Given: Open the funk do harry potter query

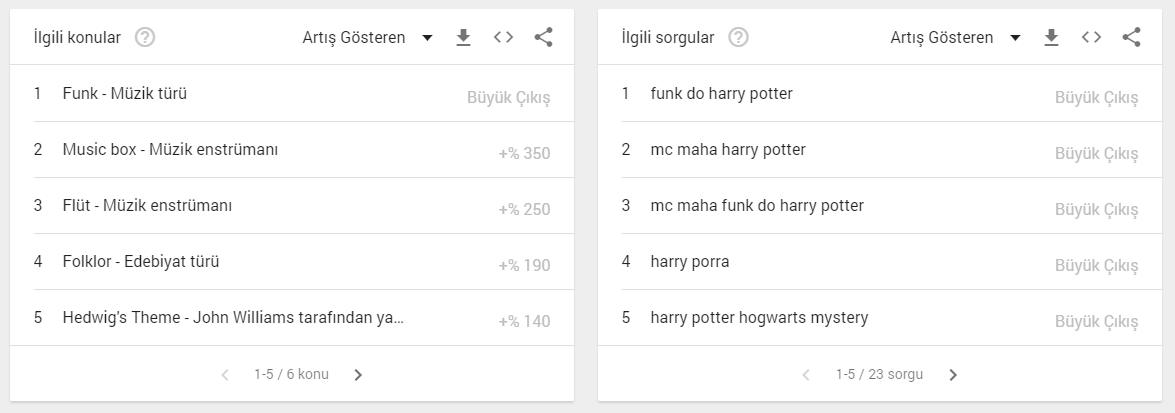Looking at the screenshot, I should (x=880, y=94).
